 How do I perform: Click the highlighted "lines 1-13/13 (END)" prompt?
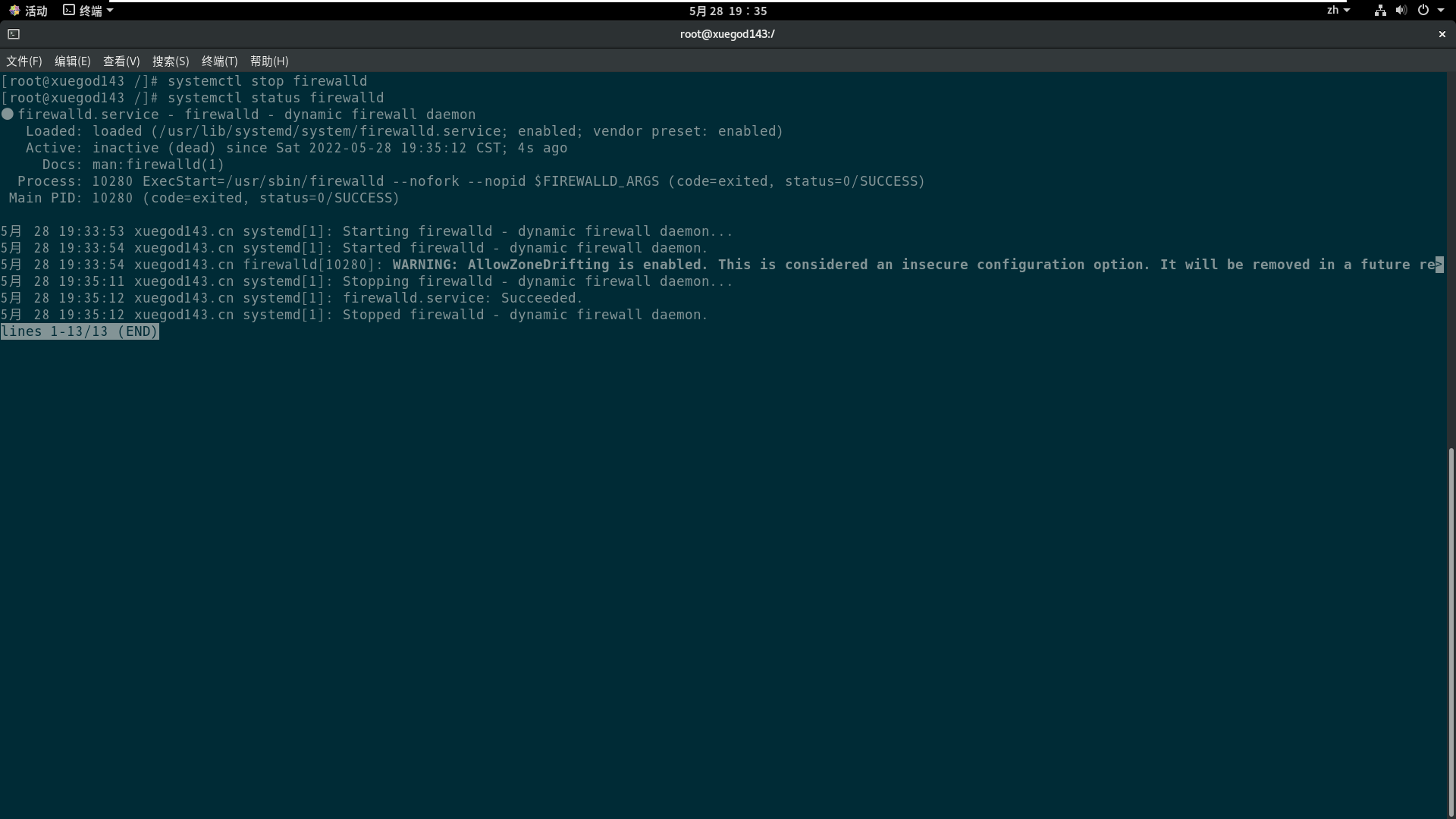(80, 331)
